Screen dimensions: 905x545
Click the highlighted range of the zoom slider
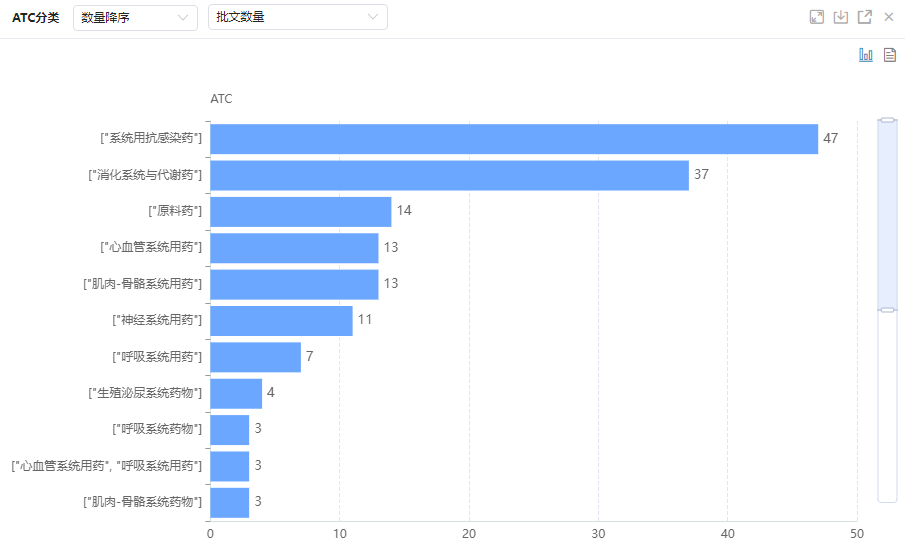(887, 215)
